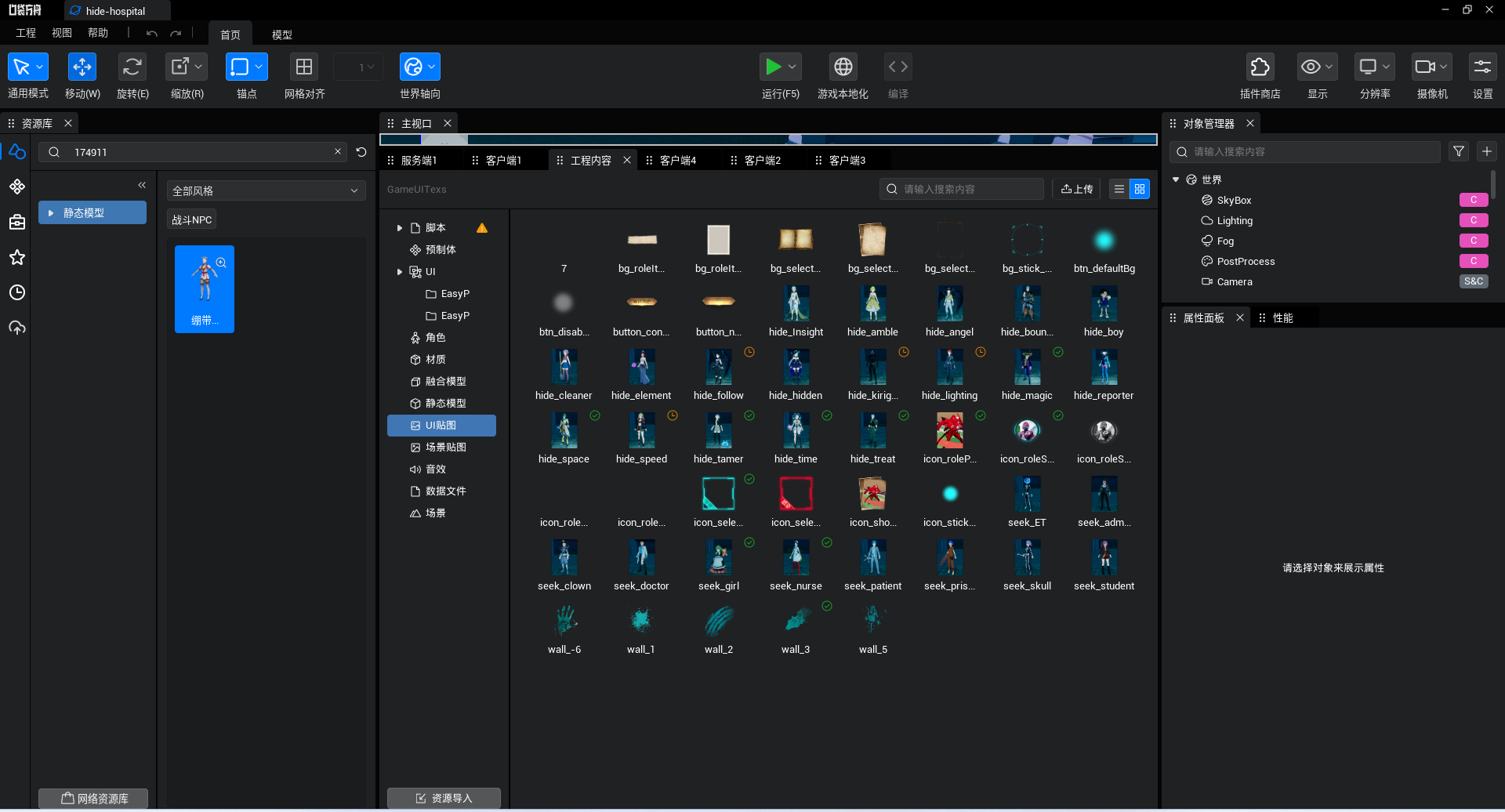Open the View menu
The width and height of the screenshot is (1505, 812).
pos(62,33)
